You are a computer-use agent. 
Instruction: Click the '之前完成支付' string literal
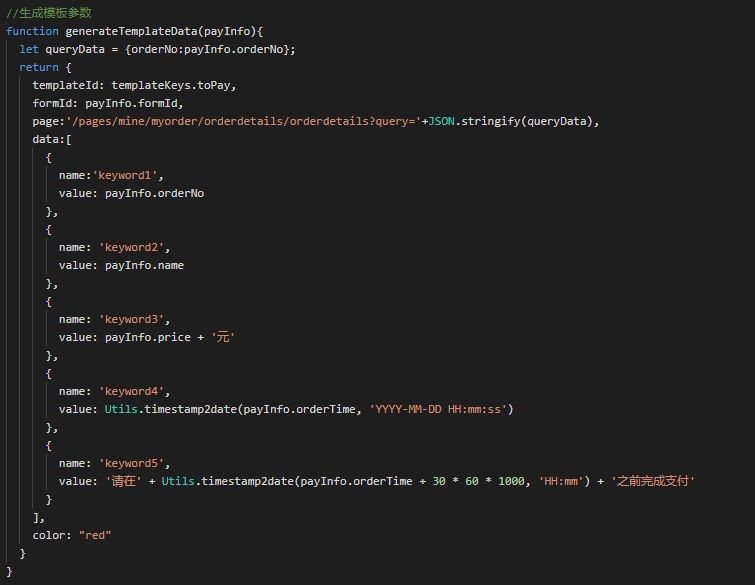[x=653, y=481]
